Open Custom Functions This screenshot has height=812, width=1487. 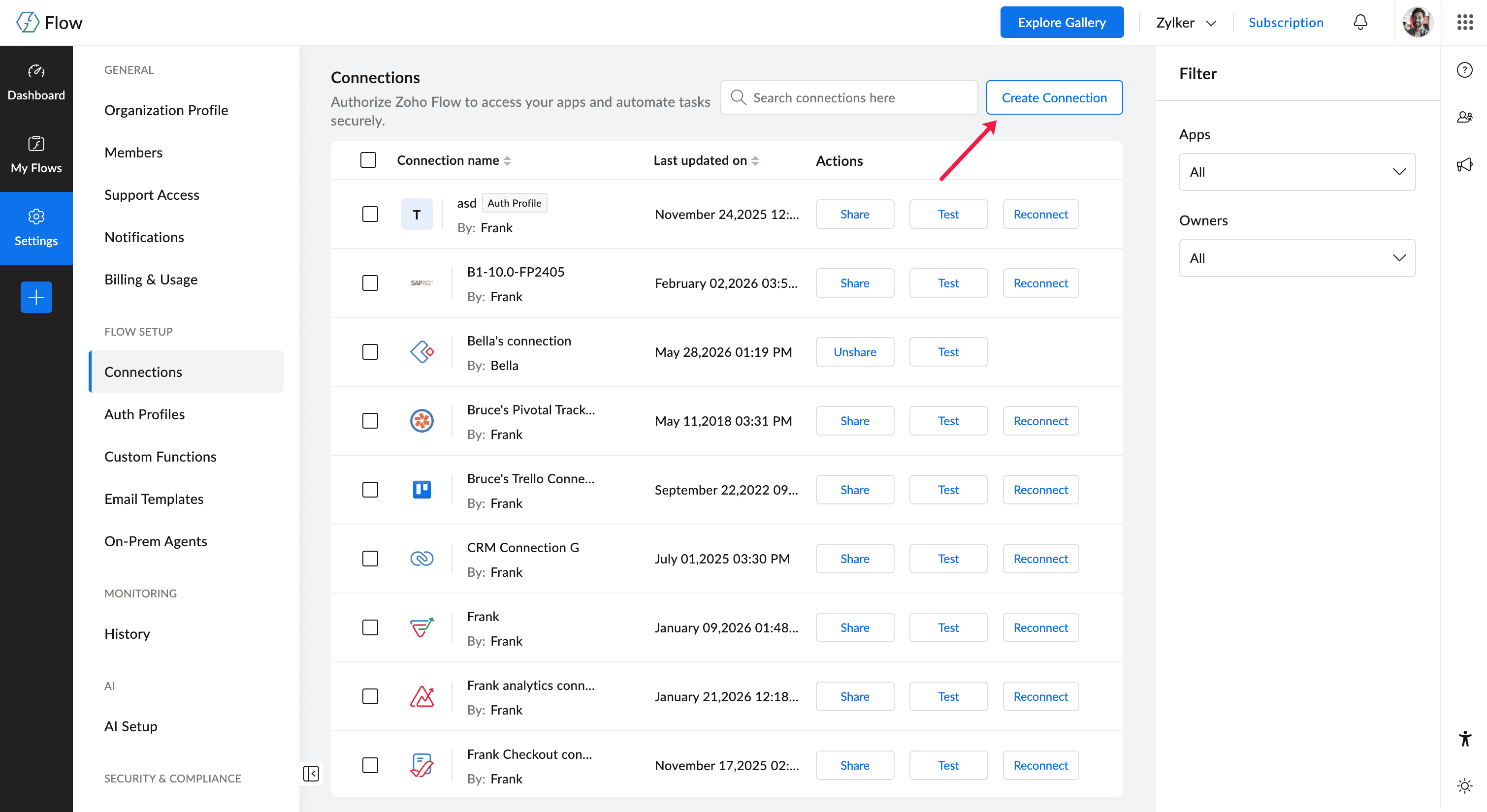point(161,457)
